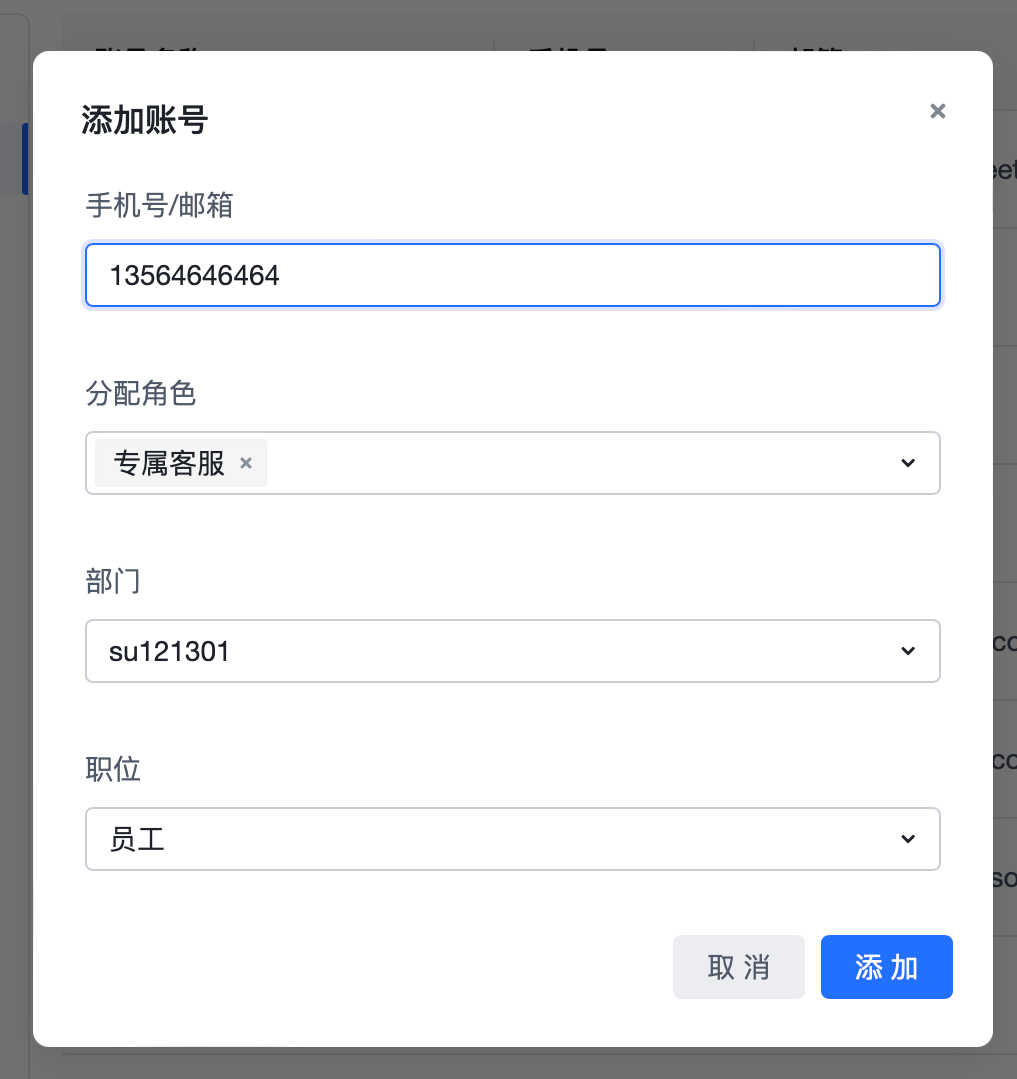This screenshot has height=1079, width=1017.
Task: Select the su121301 department value
Action: coord(169,652)
